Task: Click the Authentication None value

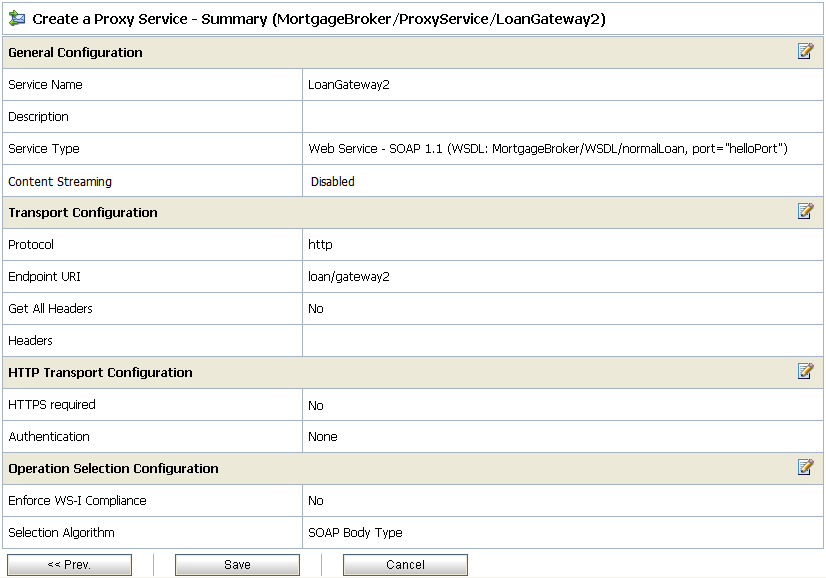Action: click(322, 437)
